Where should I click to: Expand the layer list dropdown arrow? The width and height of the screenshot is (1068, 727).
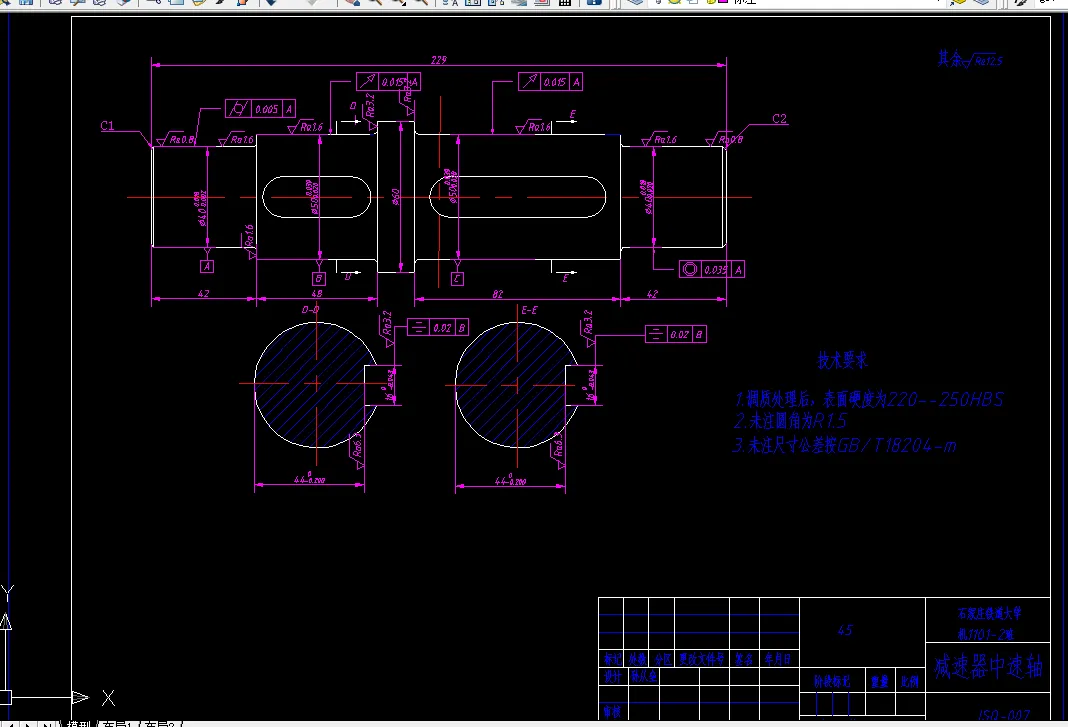pyautogui.click(x=941, y=2)
